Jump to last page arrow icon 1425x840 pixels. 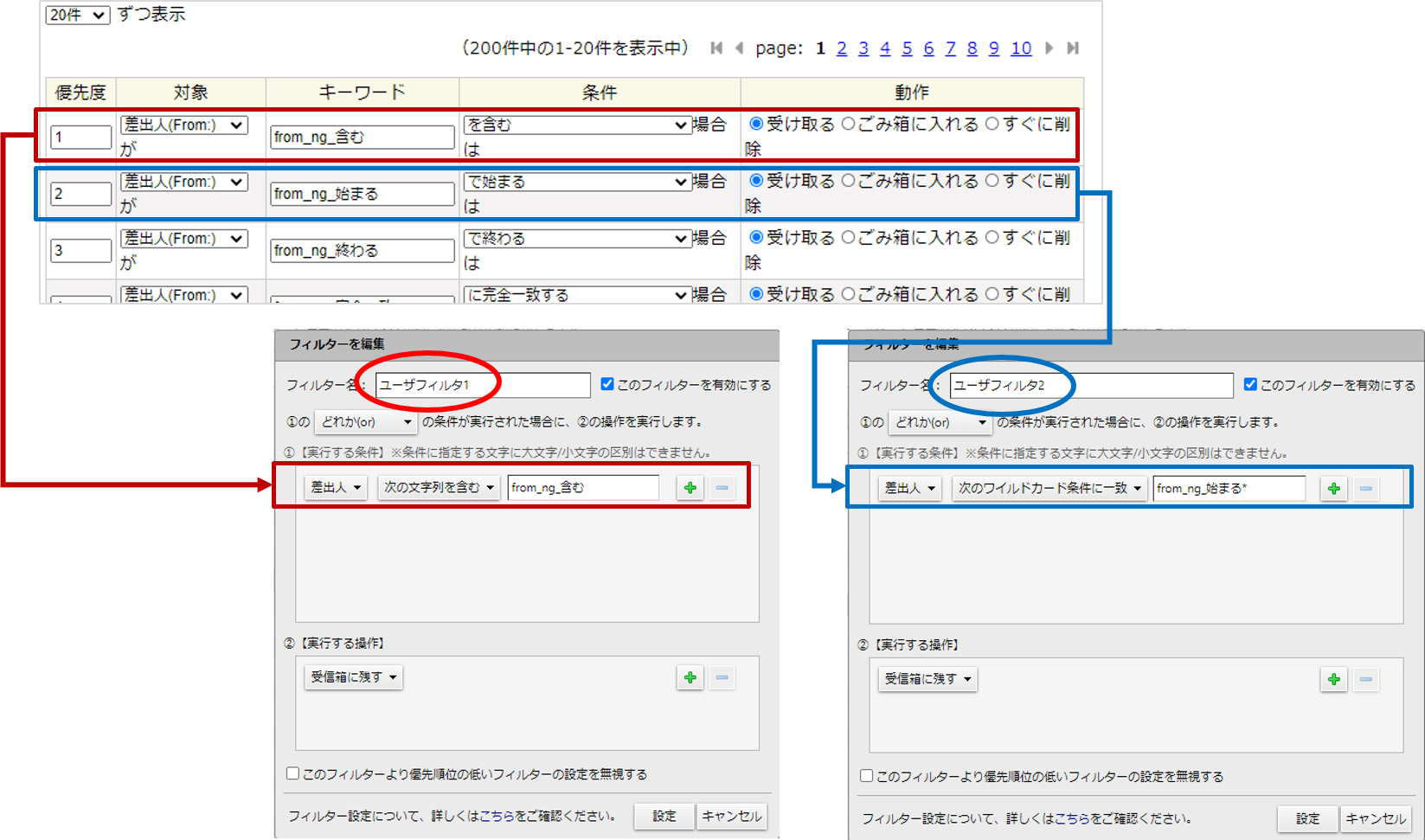tap(1073, 48)
